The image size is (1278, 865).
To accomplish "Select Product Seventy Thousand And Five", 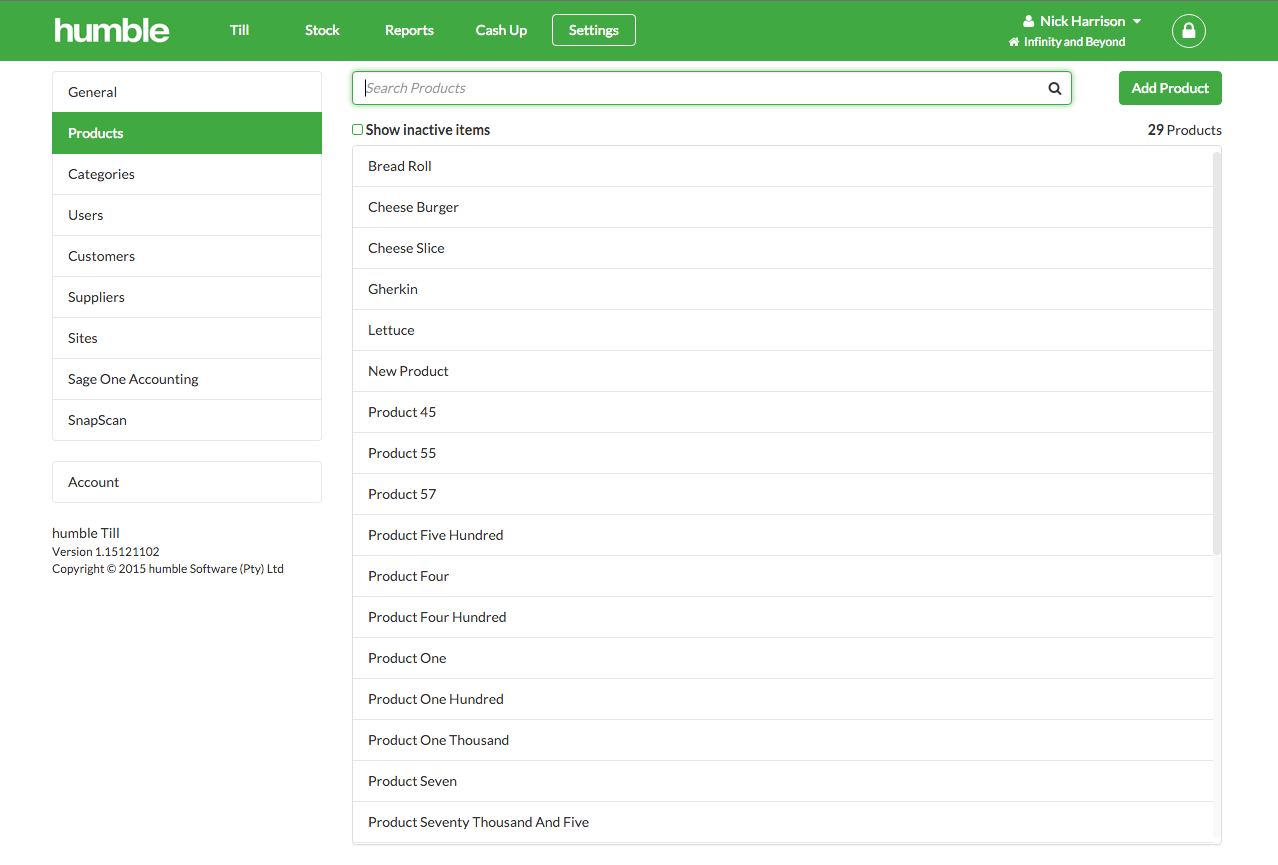I will coord(783,822).
